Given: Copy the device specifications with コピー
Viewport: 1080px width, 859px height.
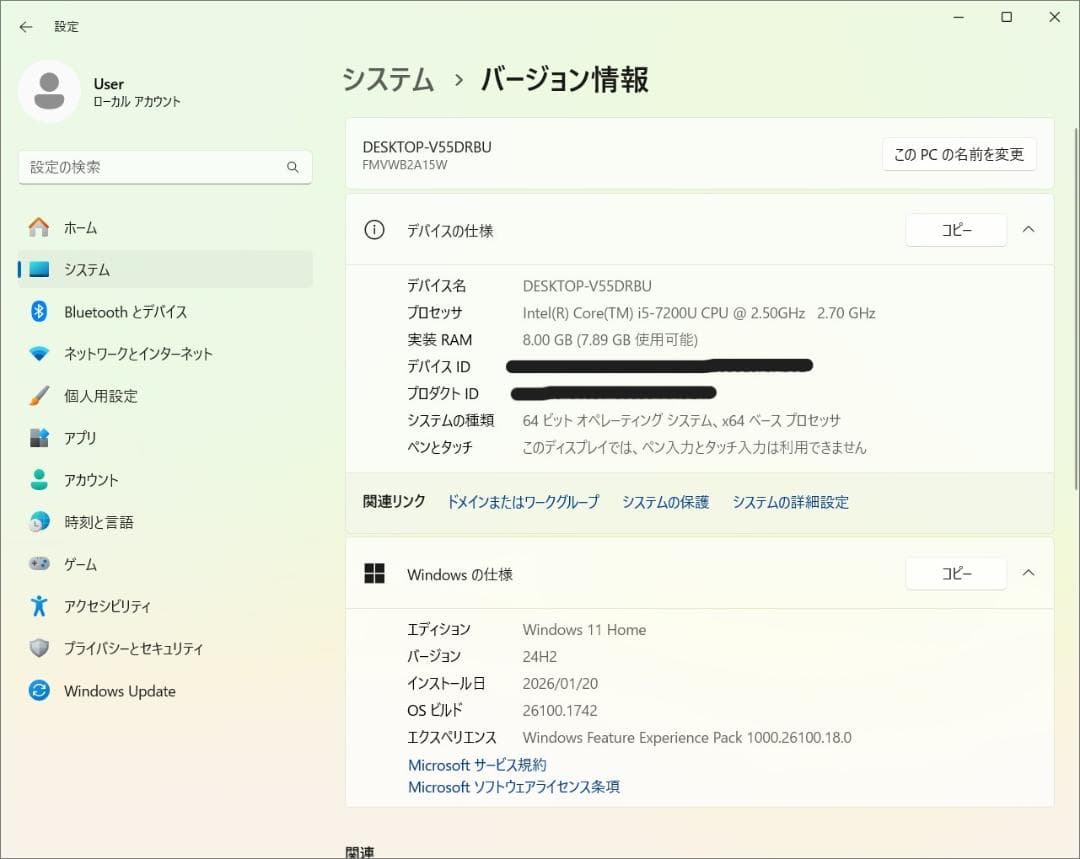Looking at the screenshot, I should pos(955,229).
